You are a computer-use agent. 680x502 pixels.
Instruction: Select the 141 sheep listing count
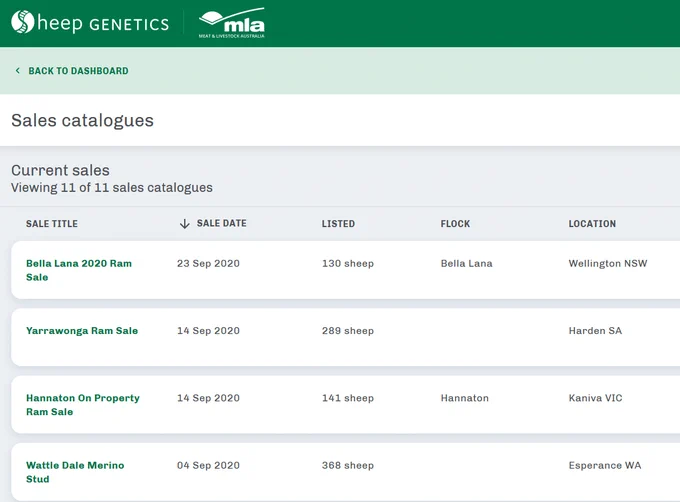348,398
